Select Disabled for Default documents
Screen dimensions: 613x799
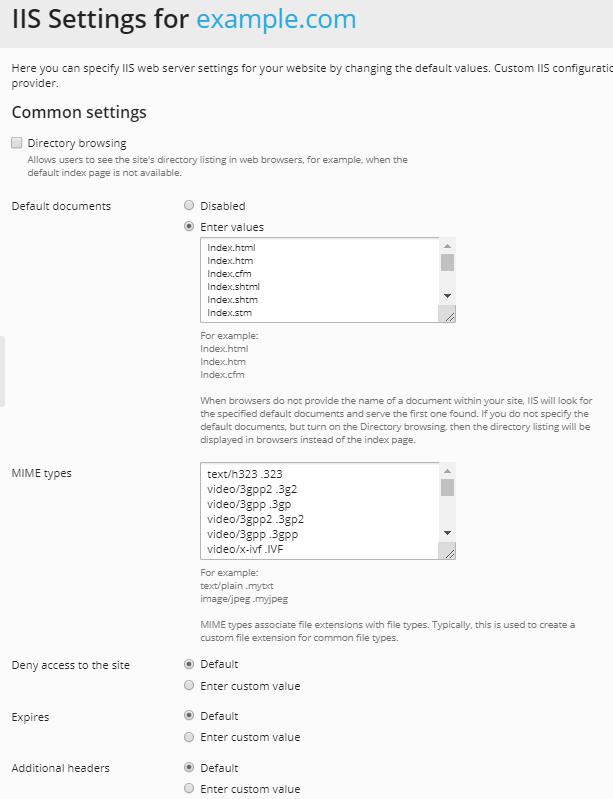click(189, 206)
